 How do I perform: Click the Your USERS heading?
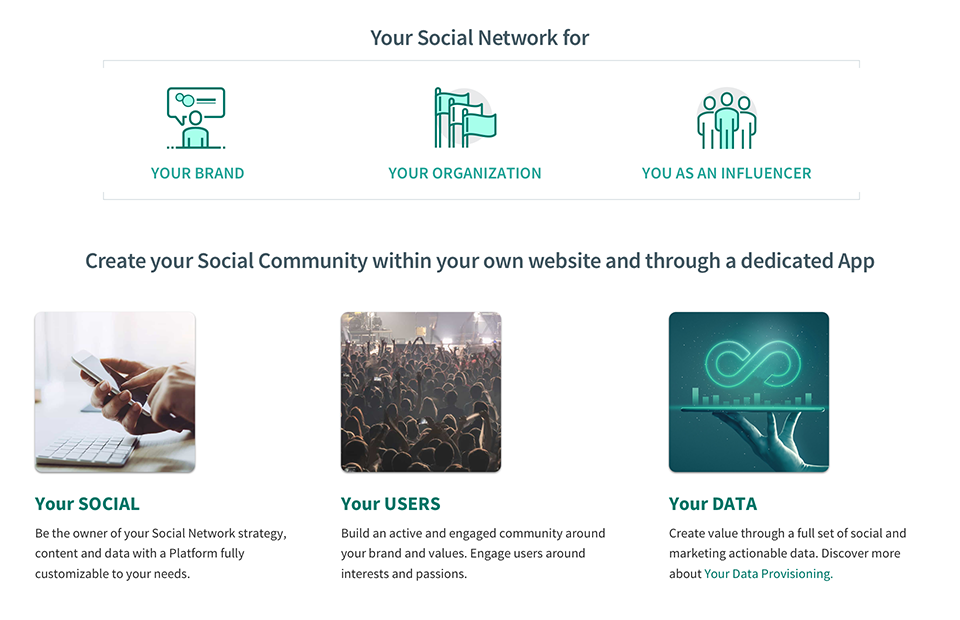390,503
